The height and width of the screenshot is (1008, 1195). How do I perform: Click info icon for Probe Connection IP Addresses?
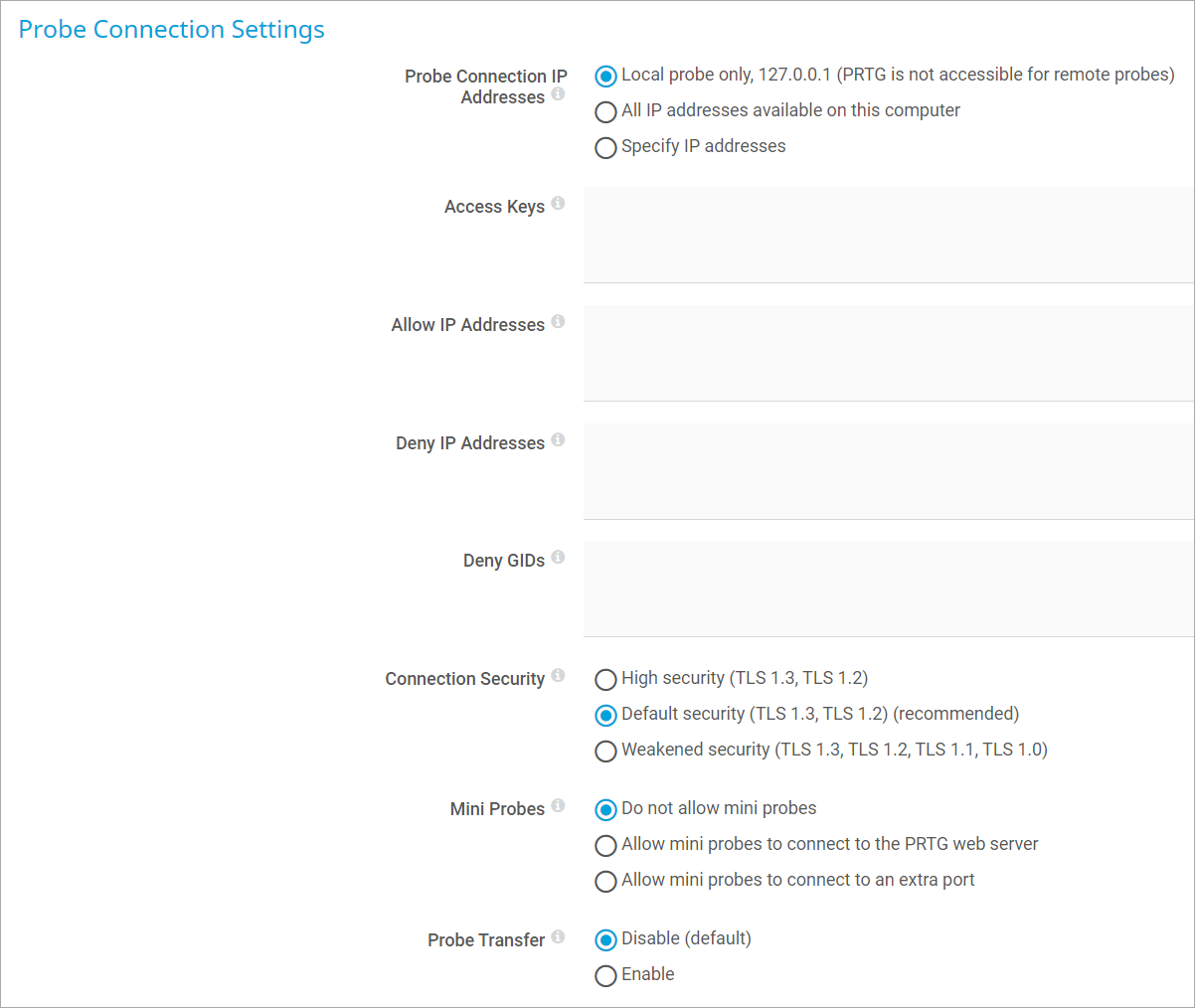point(558,94)
